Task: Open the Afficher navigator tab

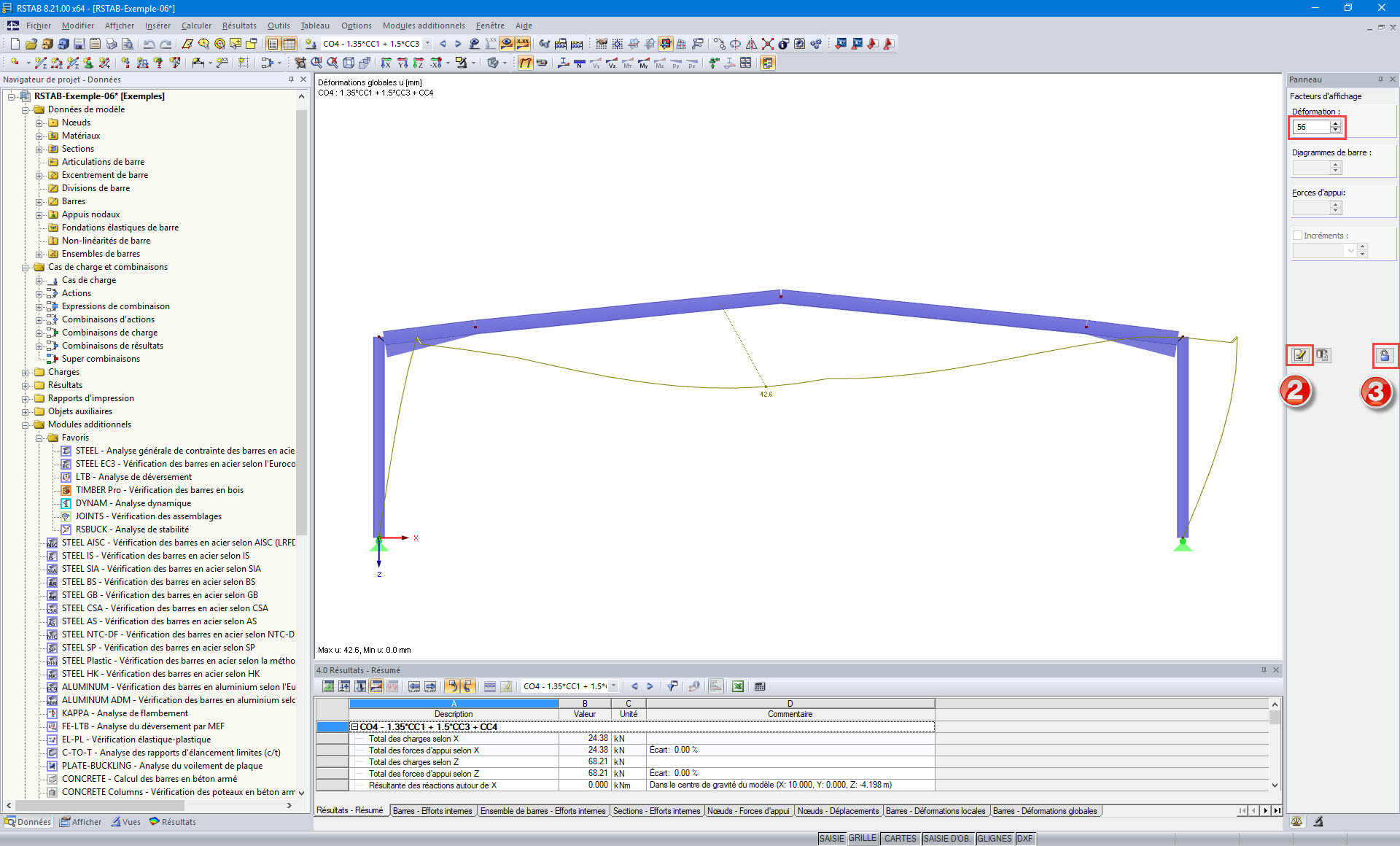Action: coord(80,822)
